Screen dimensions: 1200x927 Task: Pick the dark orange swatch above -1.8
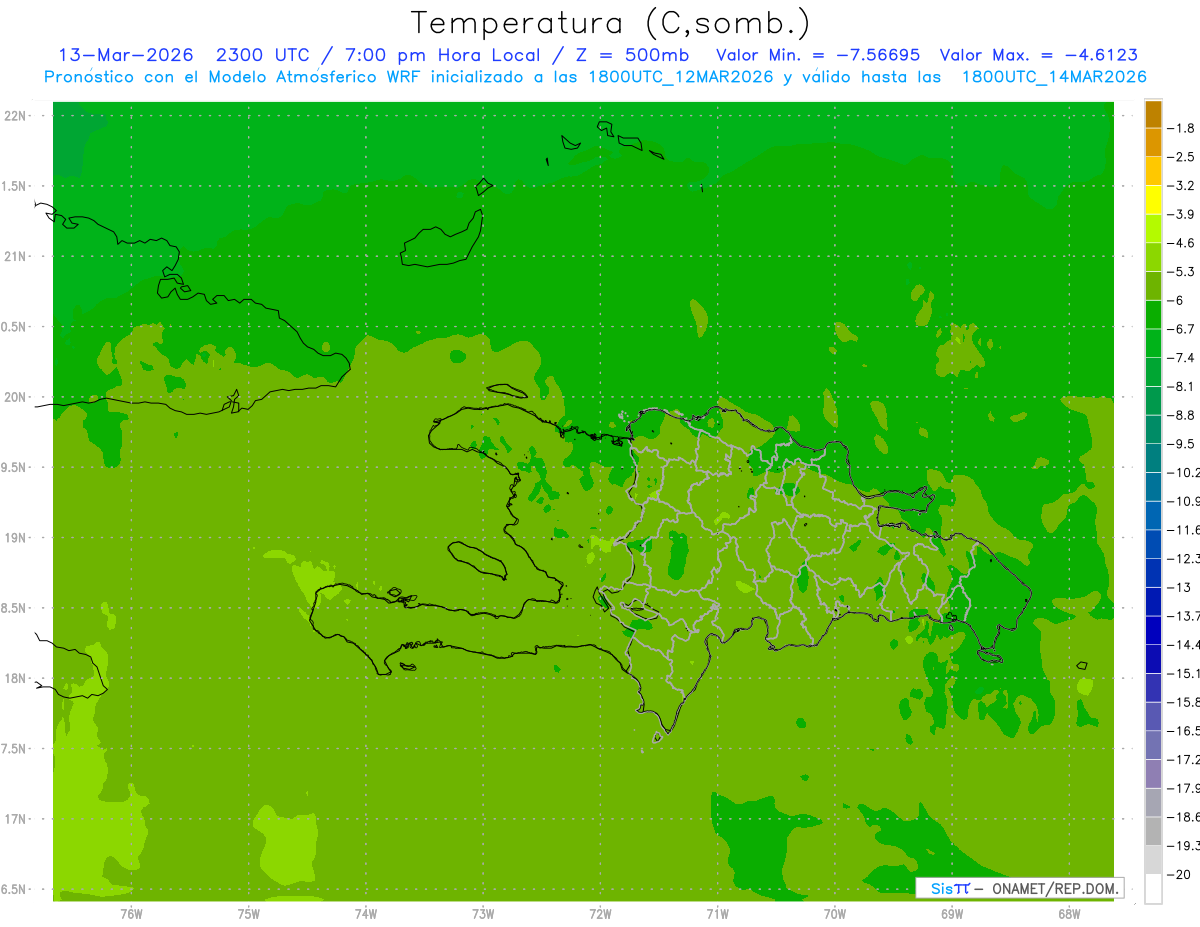[1154, 114]
